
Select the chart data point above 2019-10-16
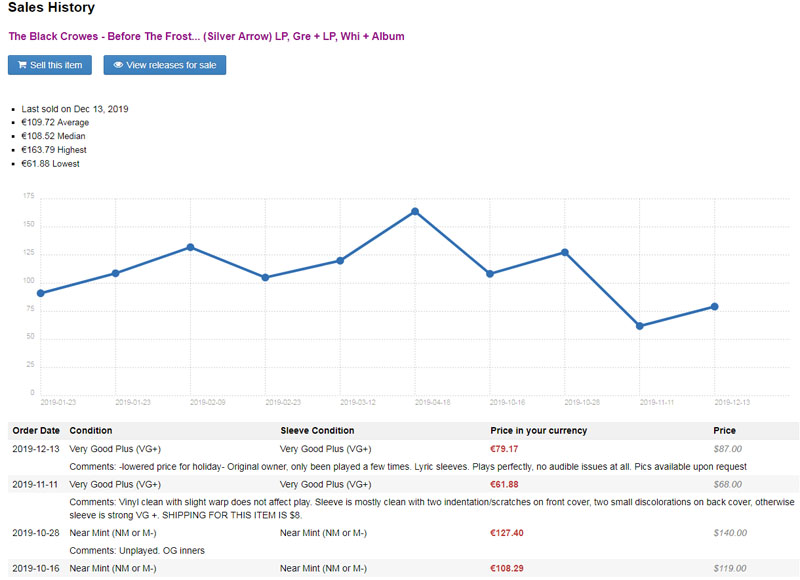point(490,274)
